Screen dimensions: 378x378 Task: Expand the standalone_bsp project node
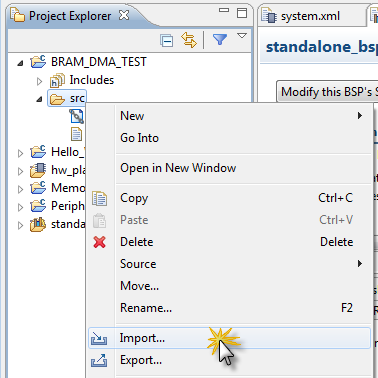pyautogui.click(x=20, y=225)
